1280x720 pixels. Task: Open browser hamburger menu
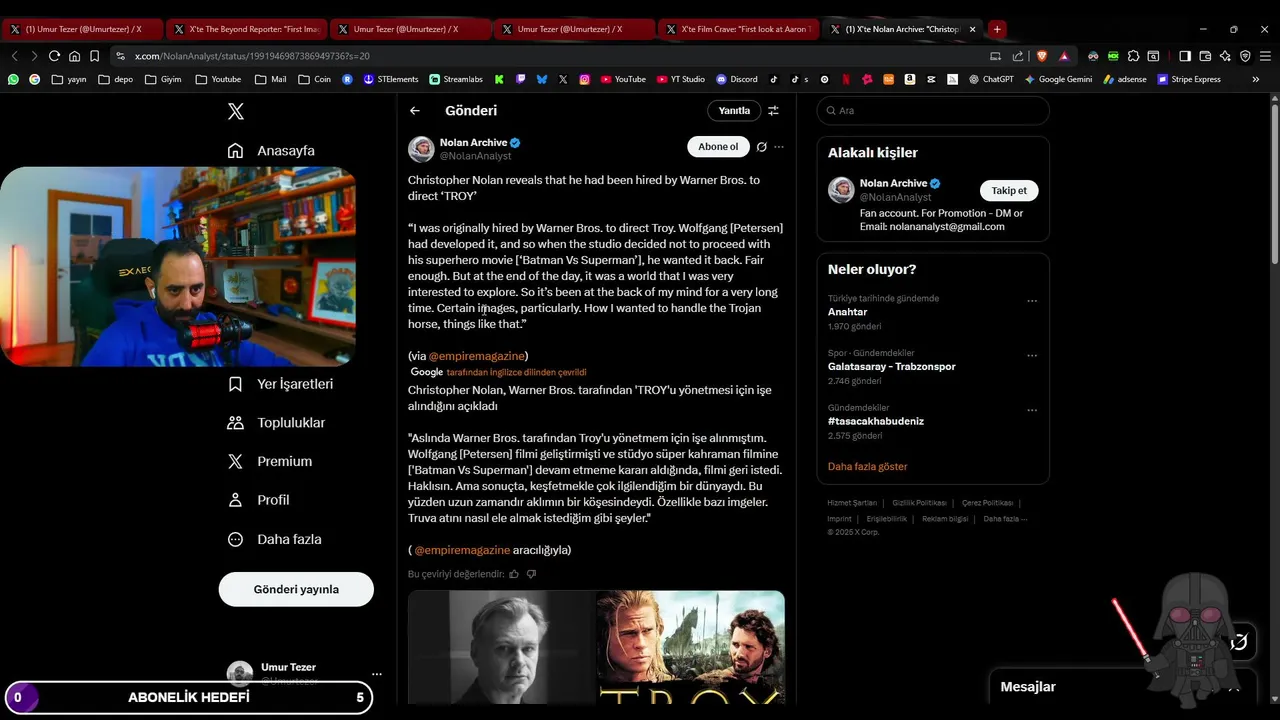1265,56
